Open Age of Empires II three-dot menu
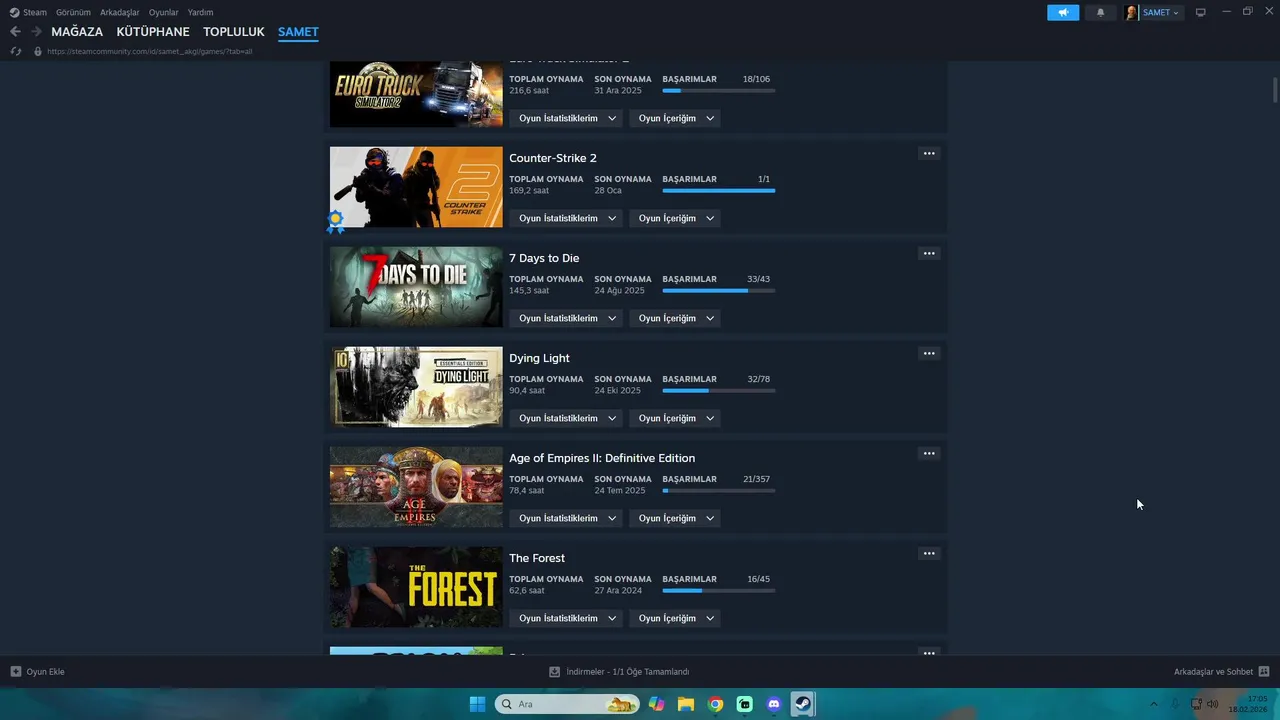Screen dimensions: 1280x720 click(x=929, y=454)
